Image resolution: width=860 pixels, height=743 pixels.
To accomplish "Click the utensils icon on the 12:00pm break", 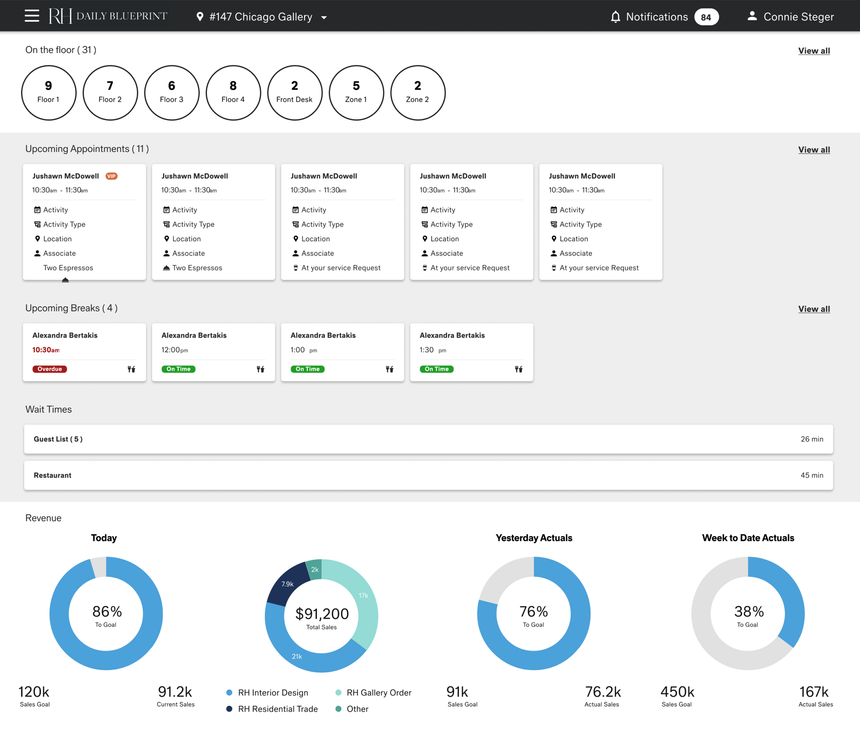I will [x=260, y=369].
